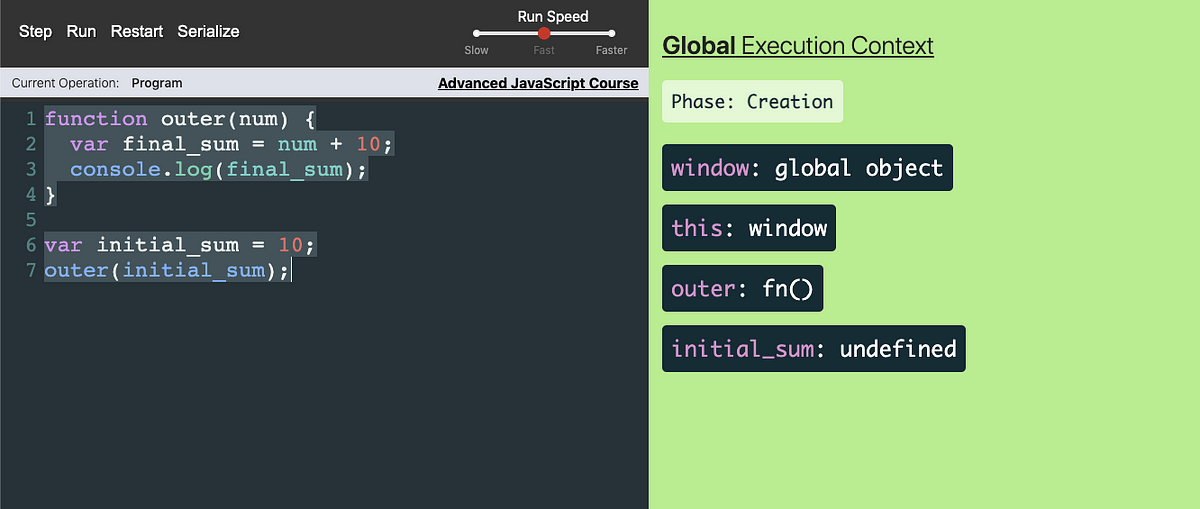Click the 'outer: fn()' entry
The height and width of the screenshot is (509, 1200).
click(x=742, y=288)
